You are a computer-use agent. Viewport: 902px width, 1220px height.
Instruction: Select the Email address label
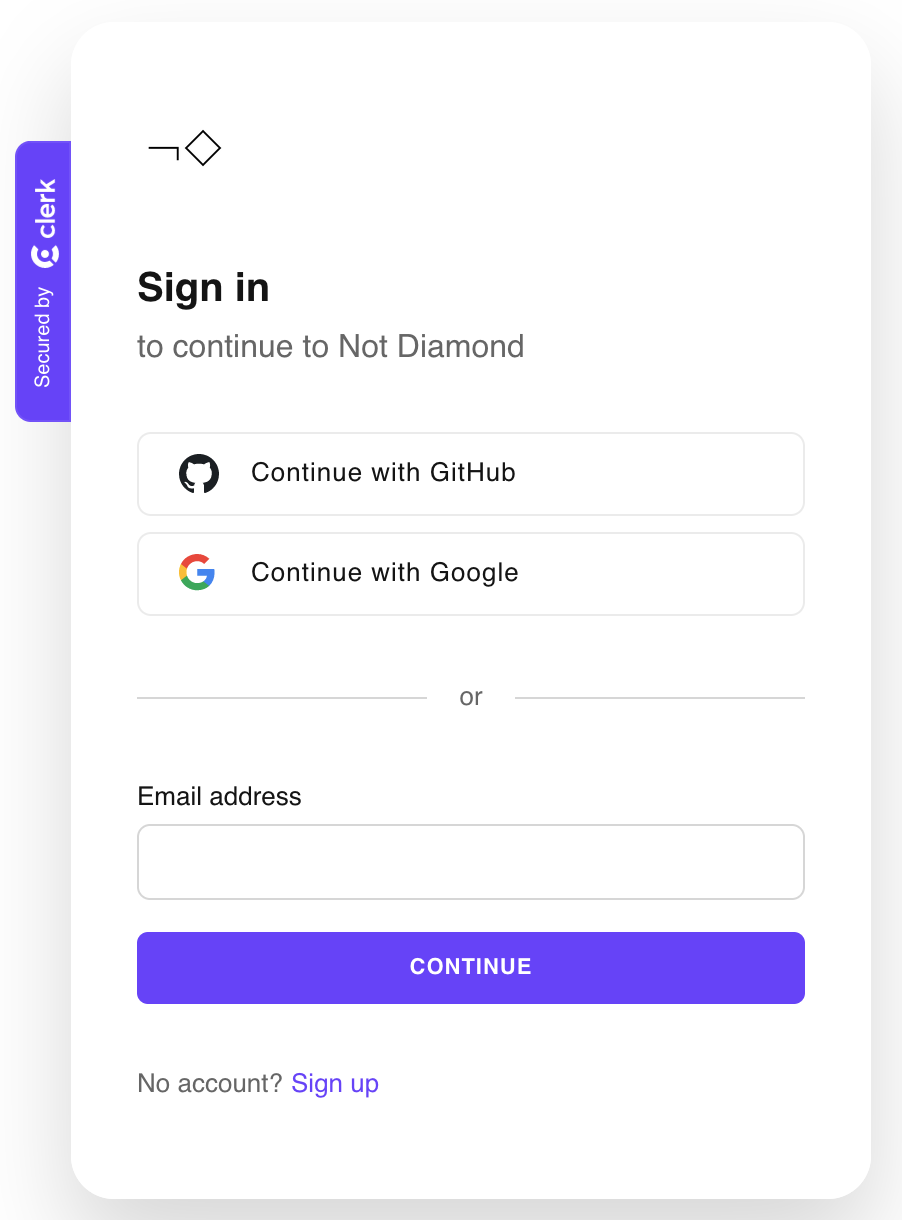(218, 796)
